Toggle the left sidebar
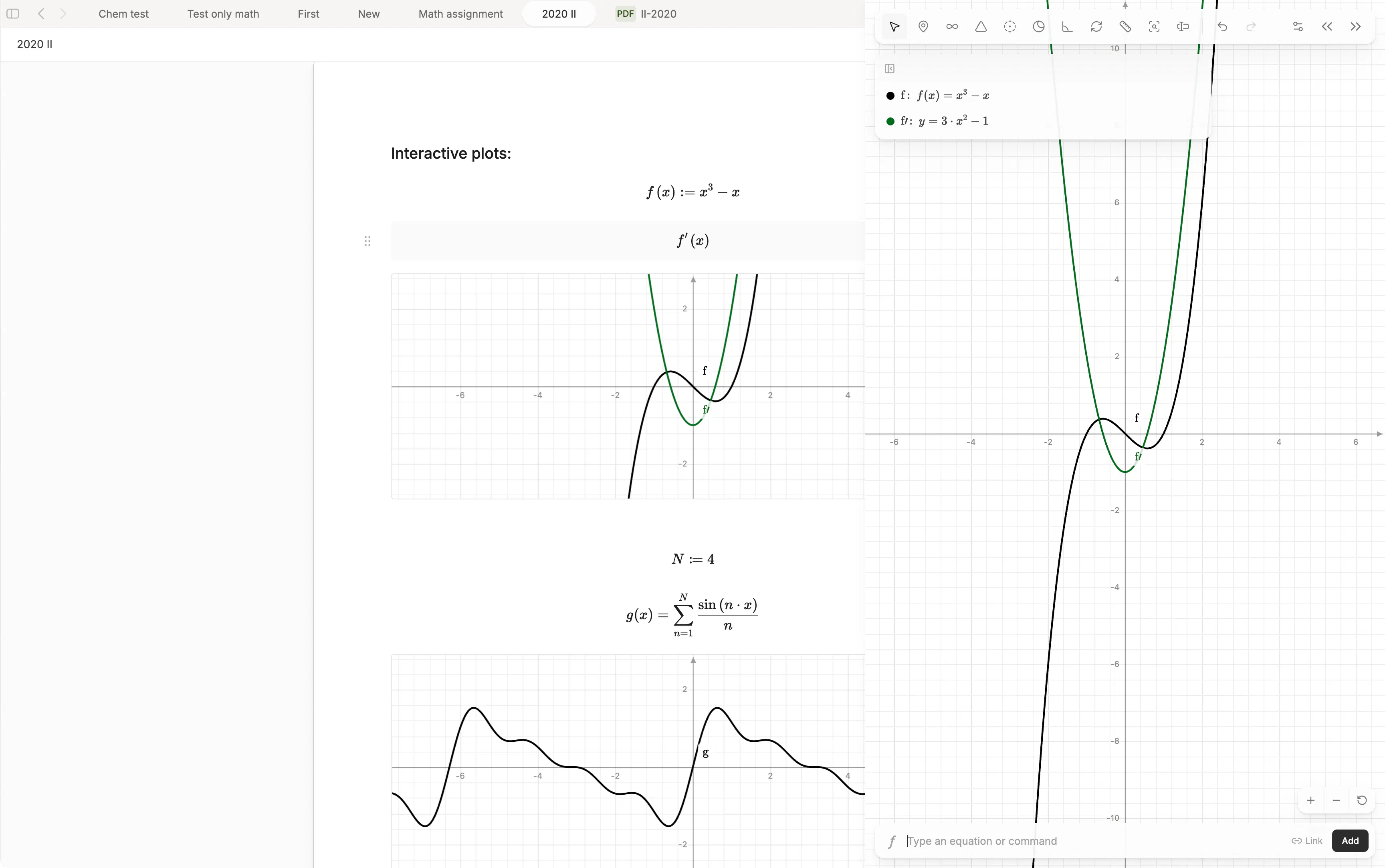 [13, 14]
